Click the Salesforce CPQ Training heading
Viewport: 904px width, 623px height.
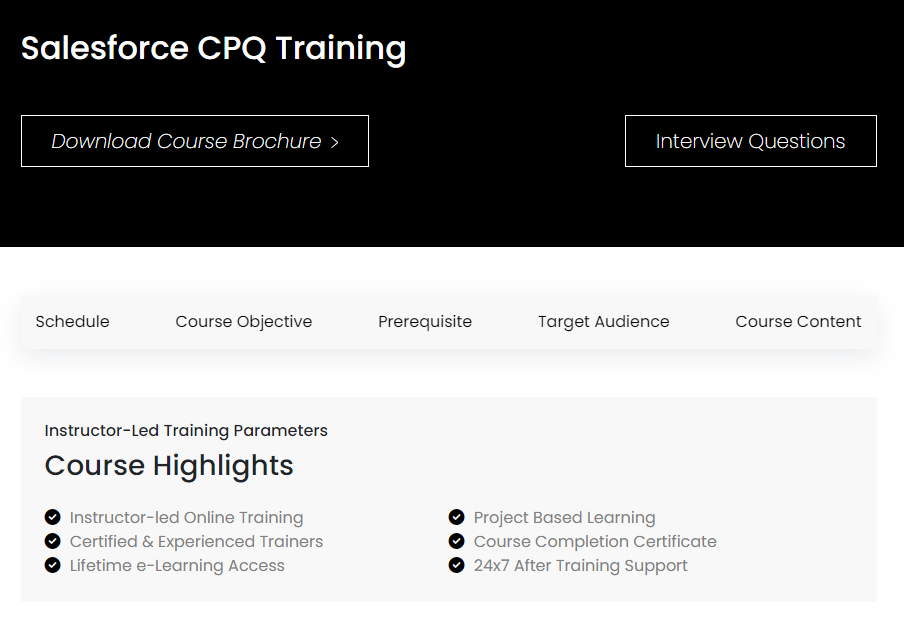pyautogui.click(x=213, y=47)
